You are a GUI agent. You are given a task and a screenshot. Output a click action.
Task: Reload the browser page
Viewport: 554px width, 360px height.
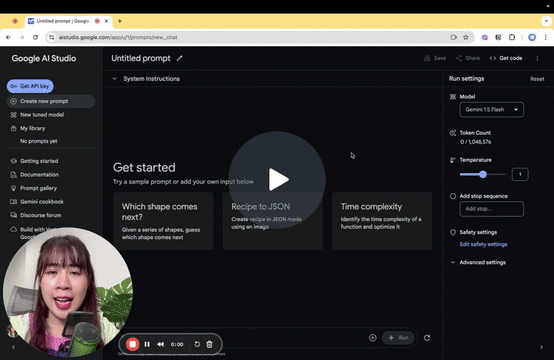tap(35, 37)
